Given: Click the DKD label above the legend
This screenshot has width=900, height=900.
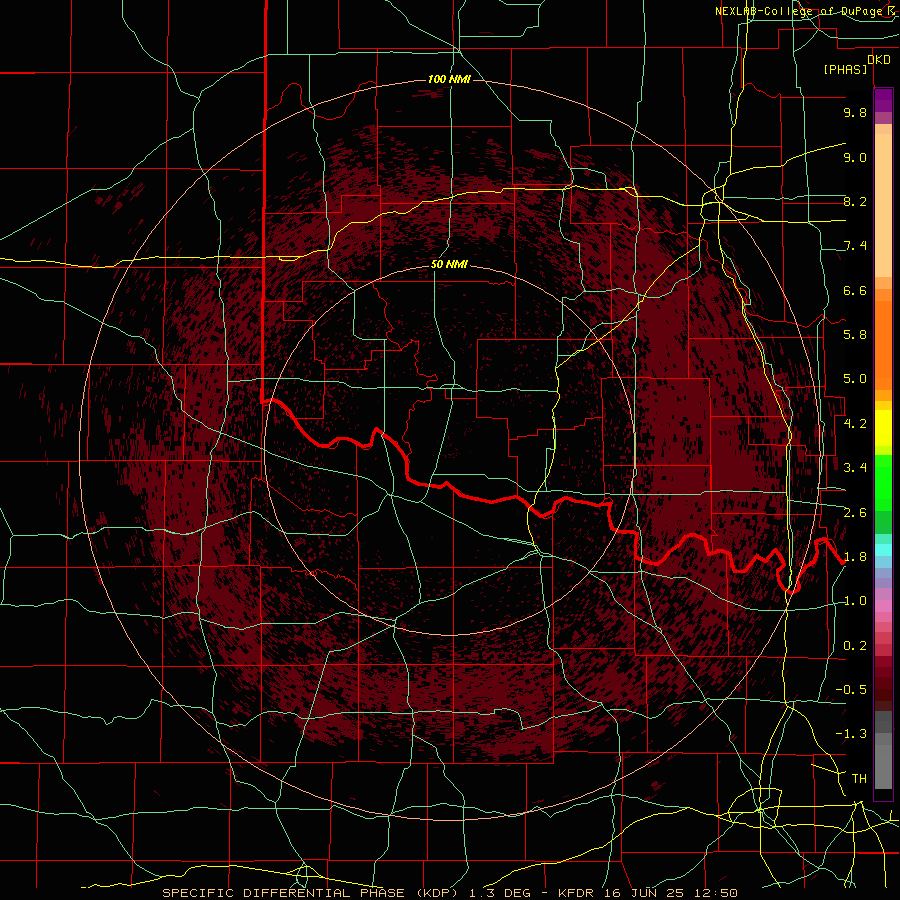Looking at the screenshot, I should tap(879, 60).
